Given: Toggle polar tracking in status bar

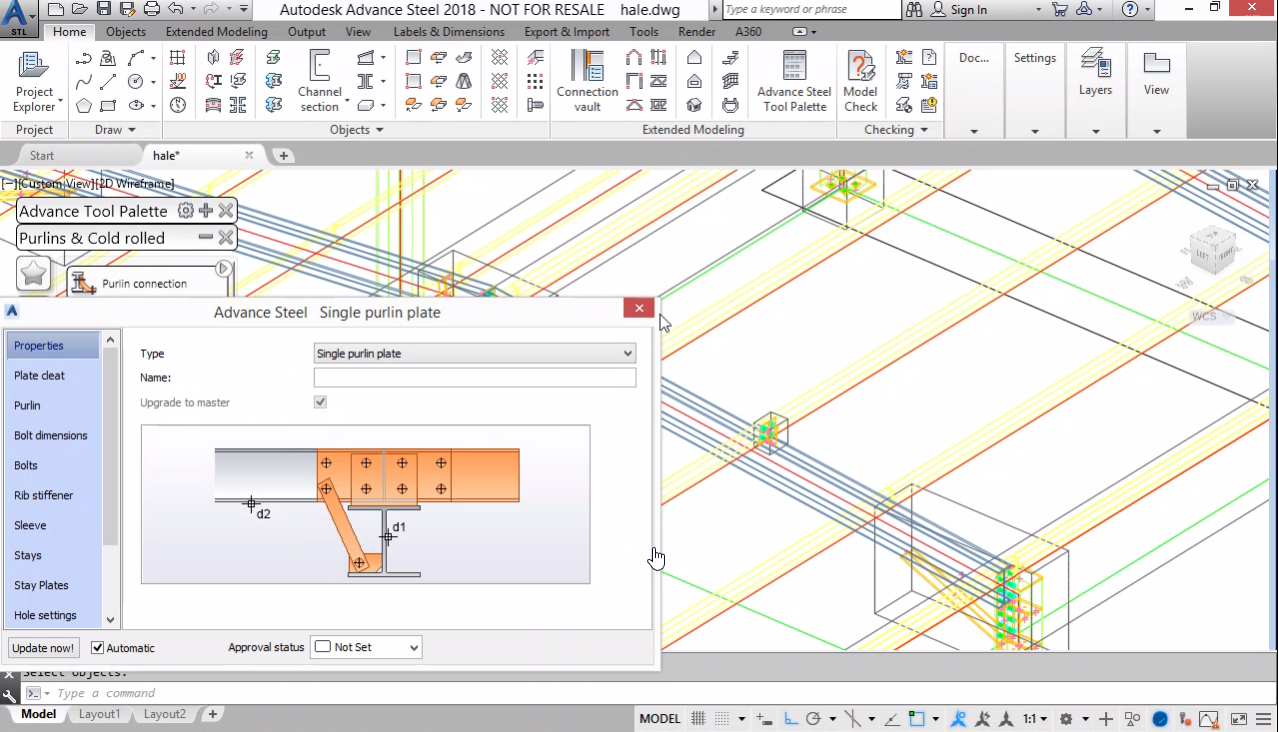Looking at the screenshot, I should pyautogui.click(x=814, y=719).
